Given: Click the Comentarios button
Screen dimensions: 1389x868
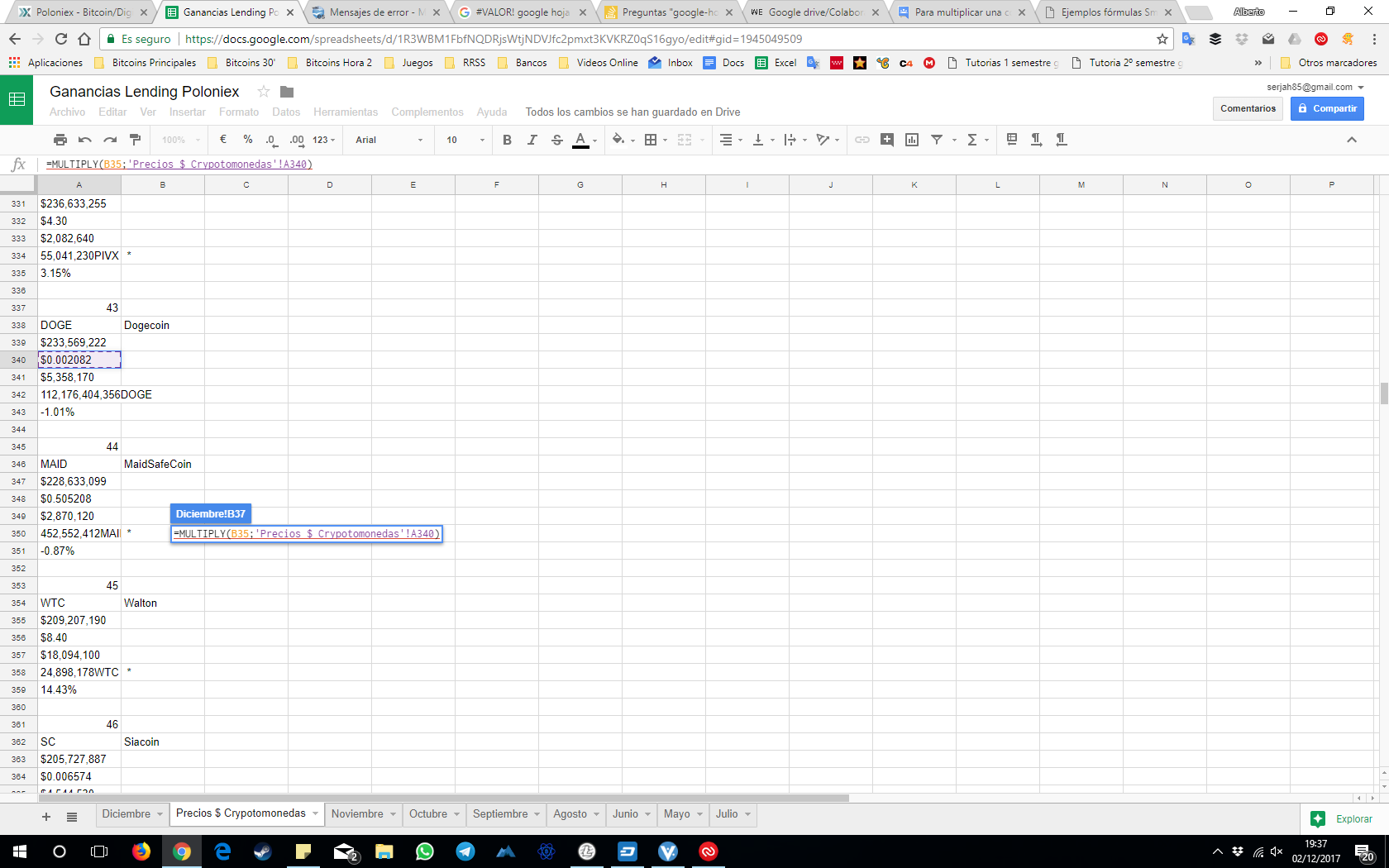Looking at the screenshot, I should 1248,108.
